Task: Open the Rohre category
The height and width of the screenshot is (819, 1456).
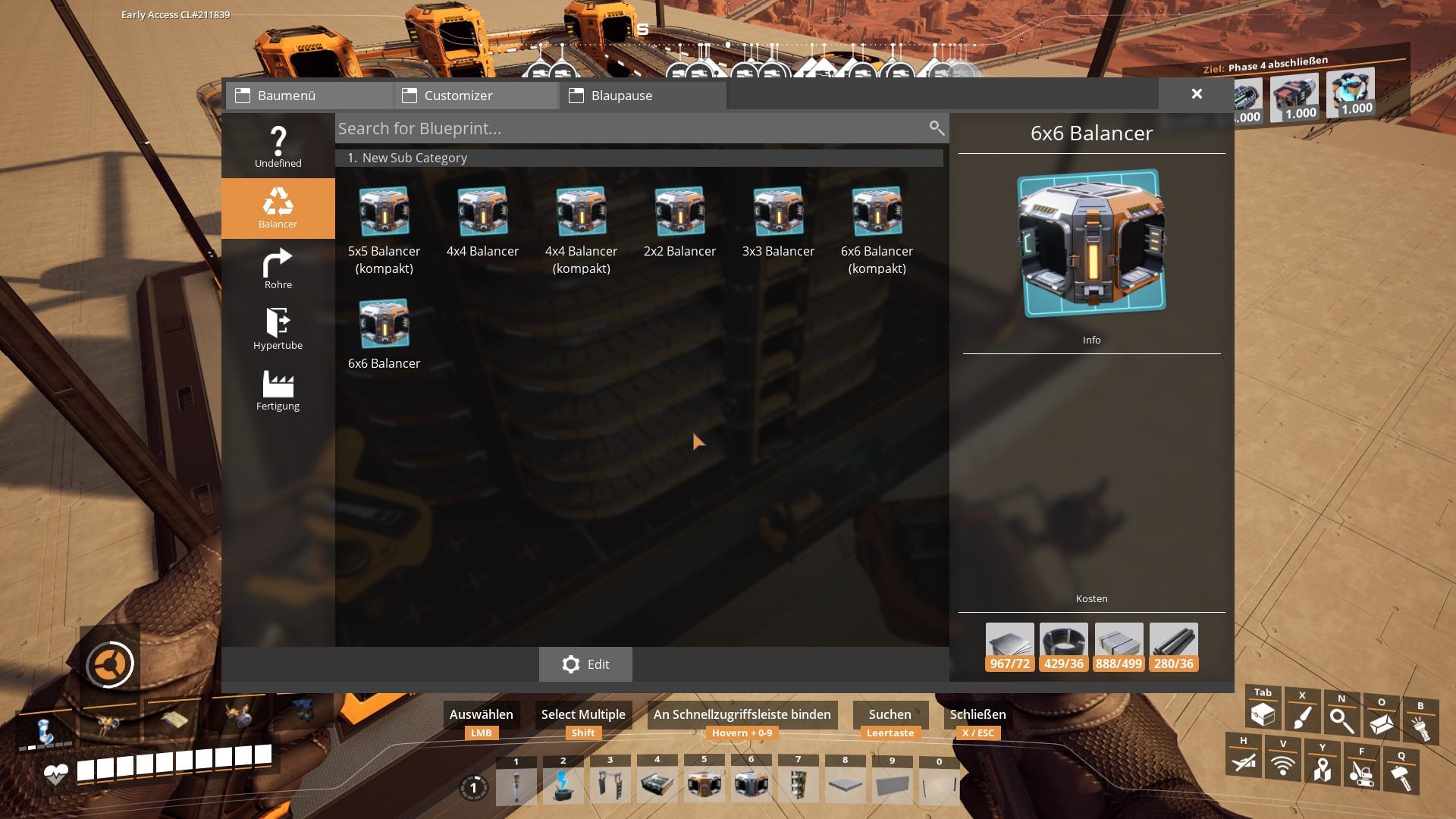Action: [278, 269]
